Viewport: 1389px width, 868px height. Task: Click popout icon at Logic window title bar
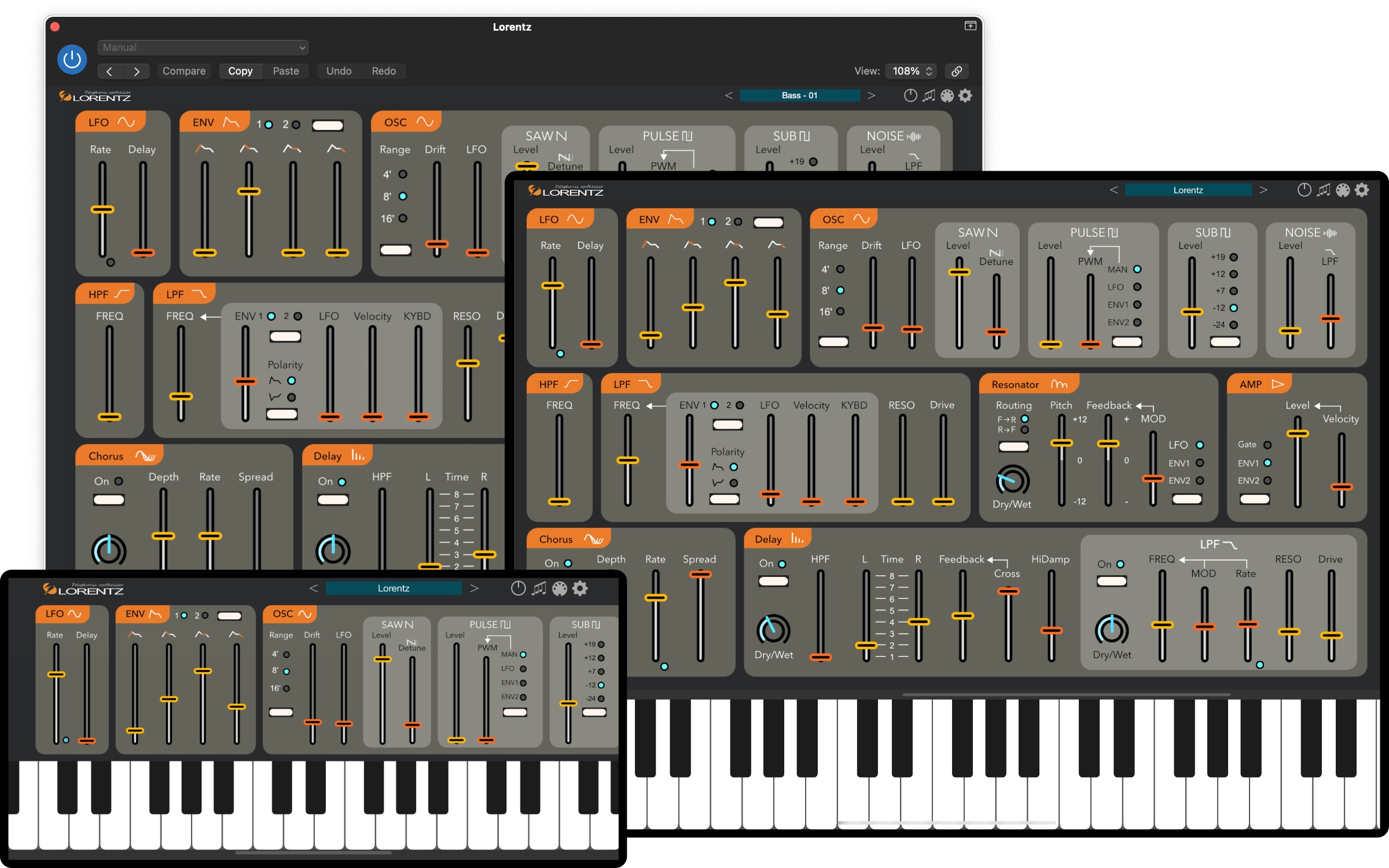971,26
